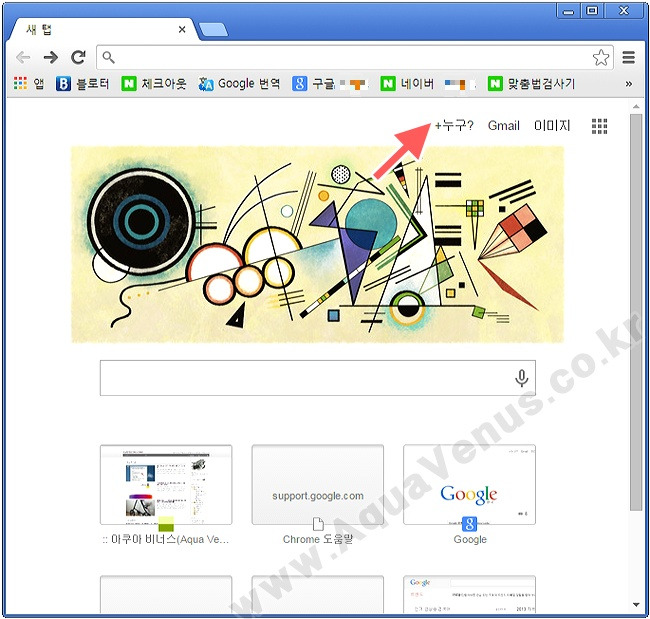Click the +누구? sign-in link
This screenshot has height=619, width=650.
(454, 125)
